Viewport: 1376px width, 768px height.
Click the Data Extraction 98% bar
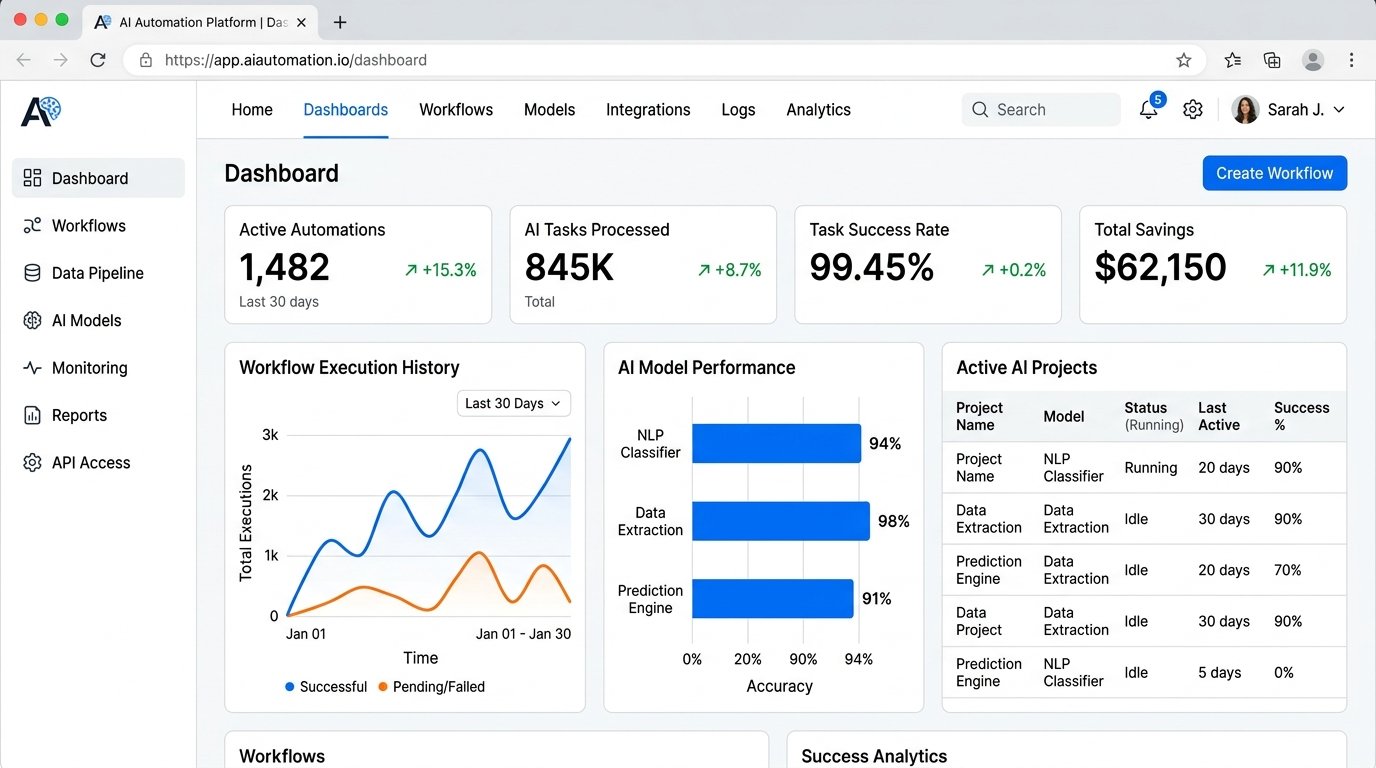pos(781,521)
